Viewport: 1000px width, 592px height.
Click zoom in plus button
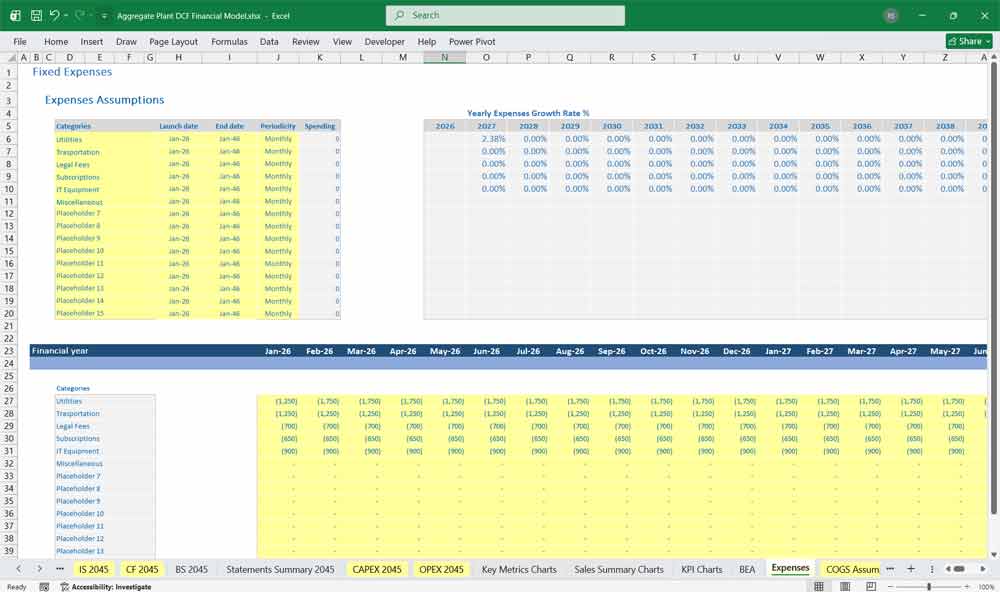(x=967, y=586)
